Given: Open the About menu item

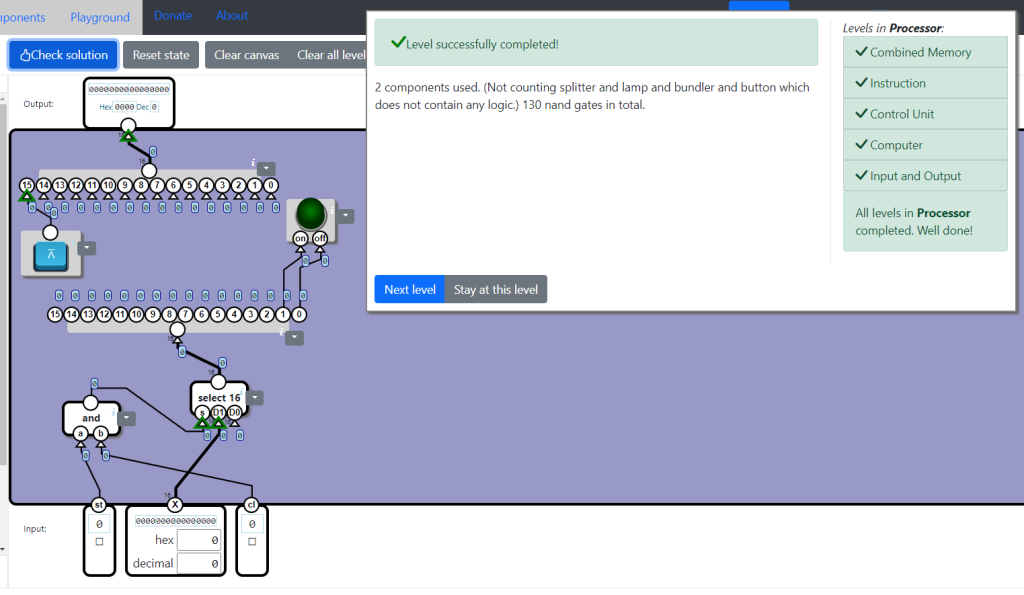Looking at the screenshot, I should point(232,15).
